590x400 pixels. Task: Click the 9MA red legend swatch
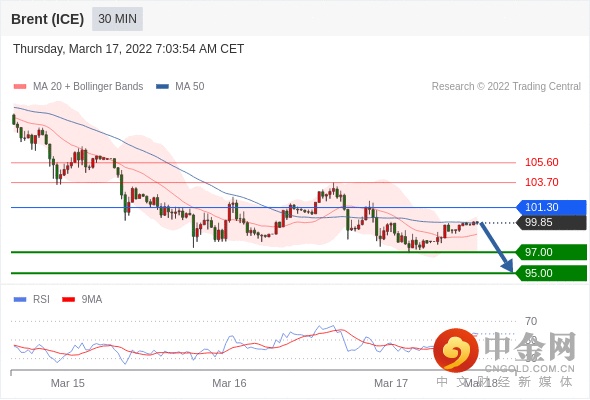(x=68, y=300)
